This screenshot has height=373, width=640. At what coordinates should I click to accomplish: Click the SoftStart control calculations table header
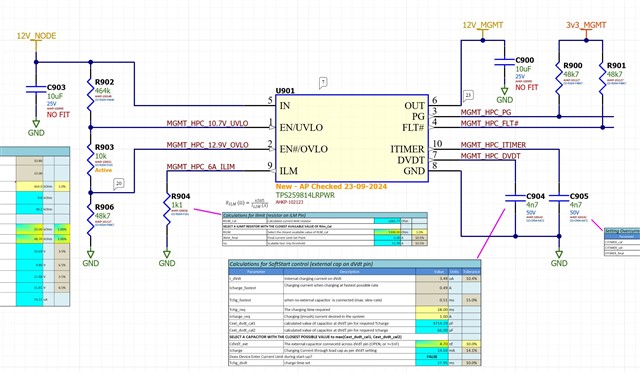(x=354, y=264)
